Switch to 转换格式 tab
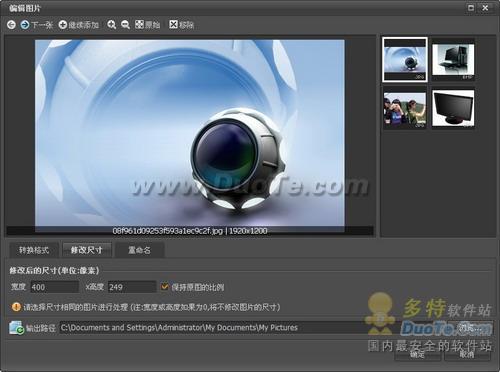The width and height of the screenshot is (500, 372). pos(34,250)
